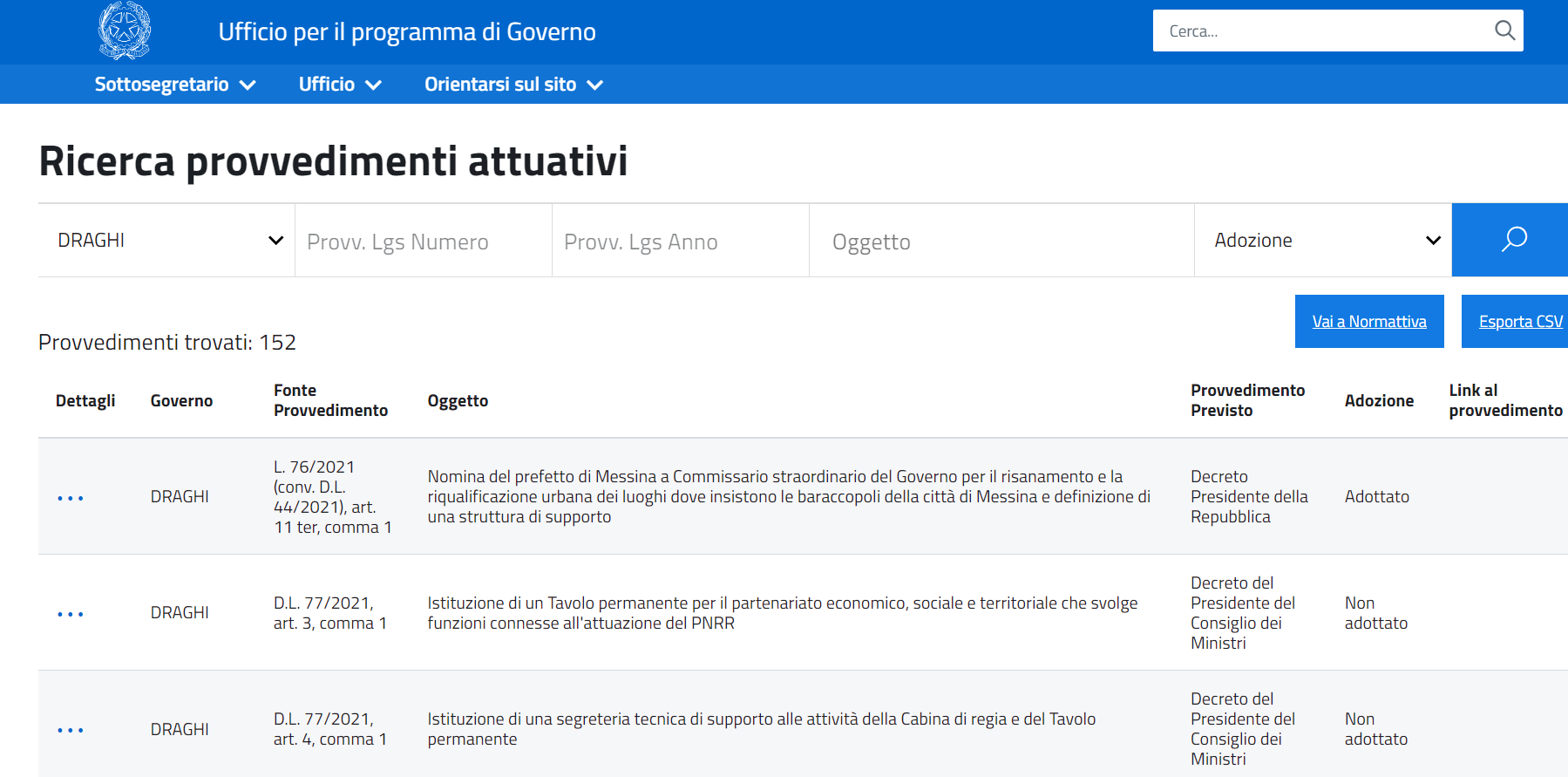Screen dimensions: 1568x777
Task: Click the magnifier icon in the Cerca box
Action: (1504, 31)
